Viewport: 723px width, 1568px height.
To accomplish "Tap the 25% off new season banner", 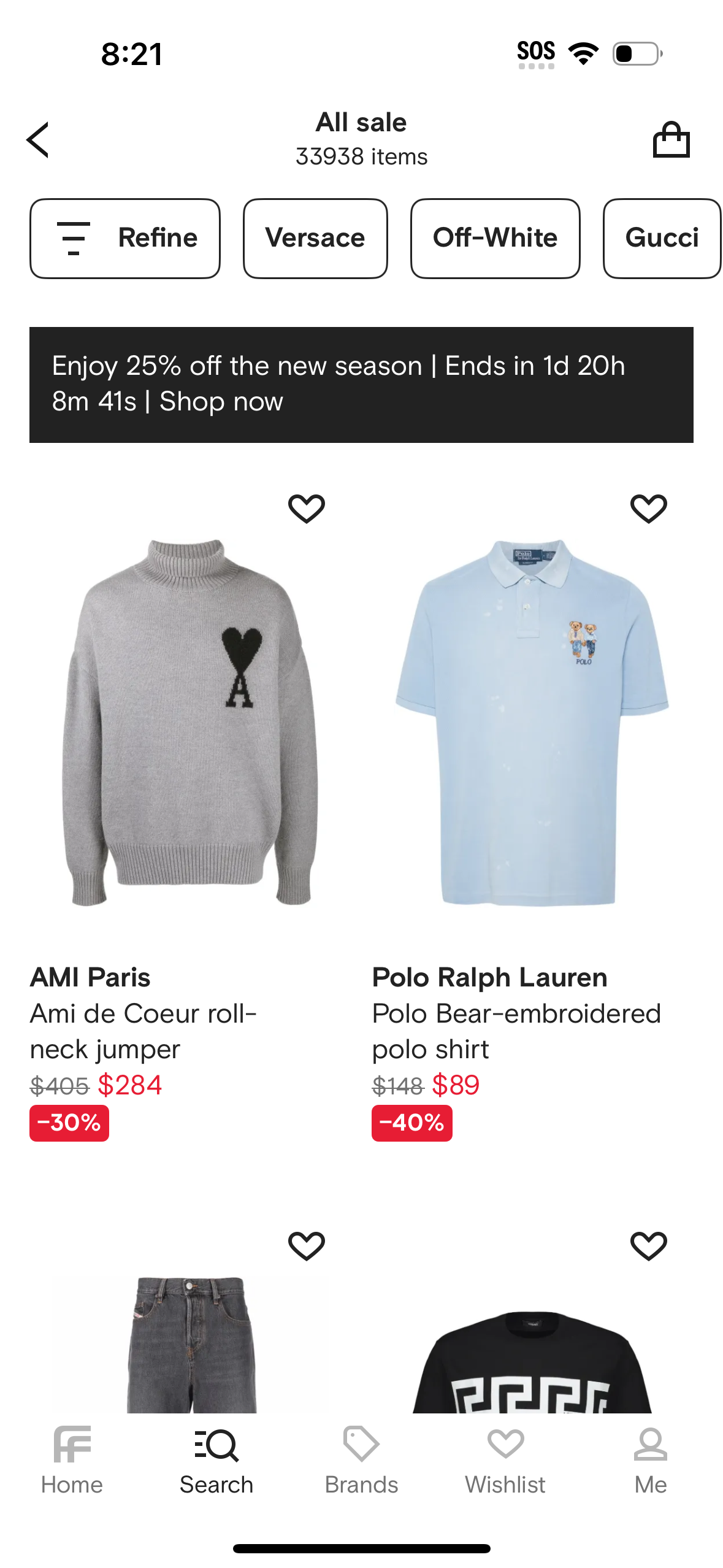I will click(x=361, y=385).
